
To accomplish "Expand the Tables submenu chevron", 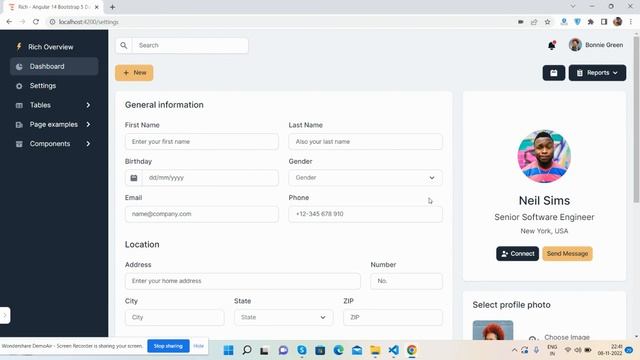I will click(x=88, y=105).
